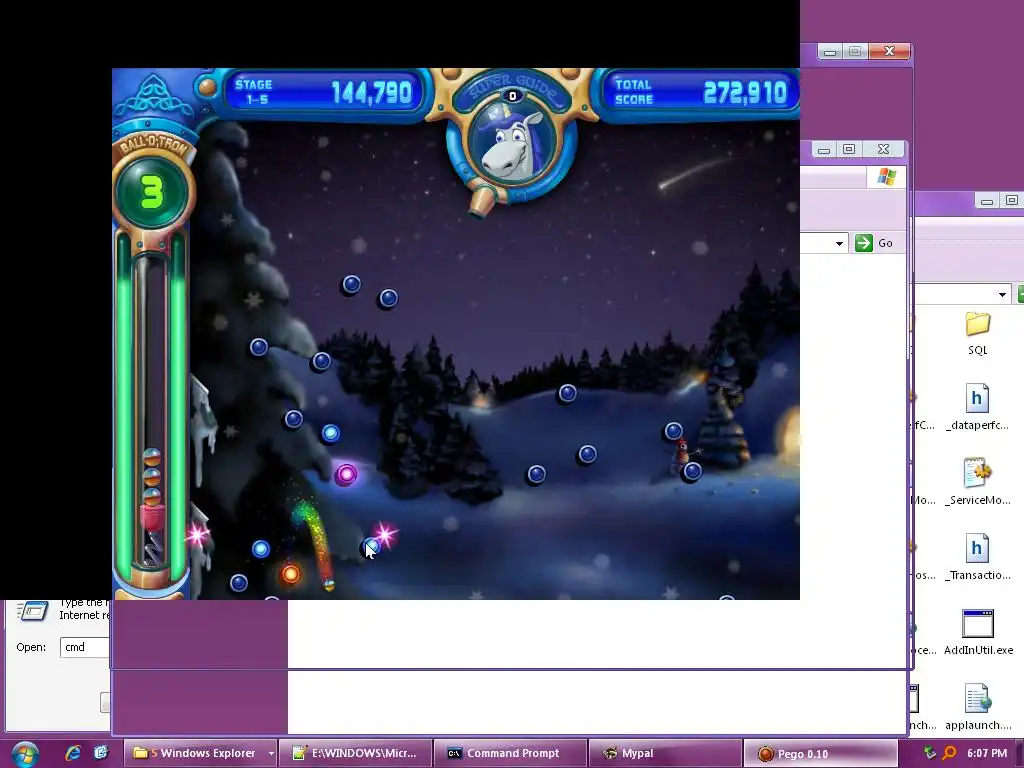This screenshot has width=1024, height=768.
Task: Click the Total Score 272,910
Action: click(745, 93)
